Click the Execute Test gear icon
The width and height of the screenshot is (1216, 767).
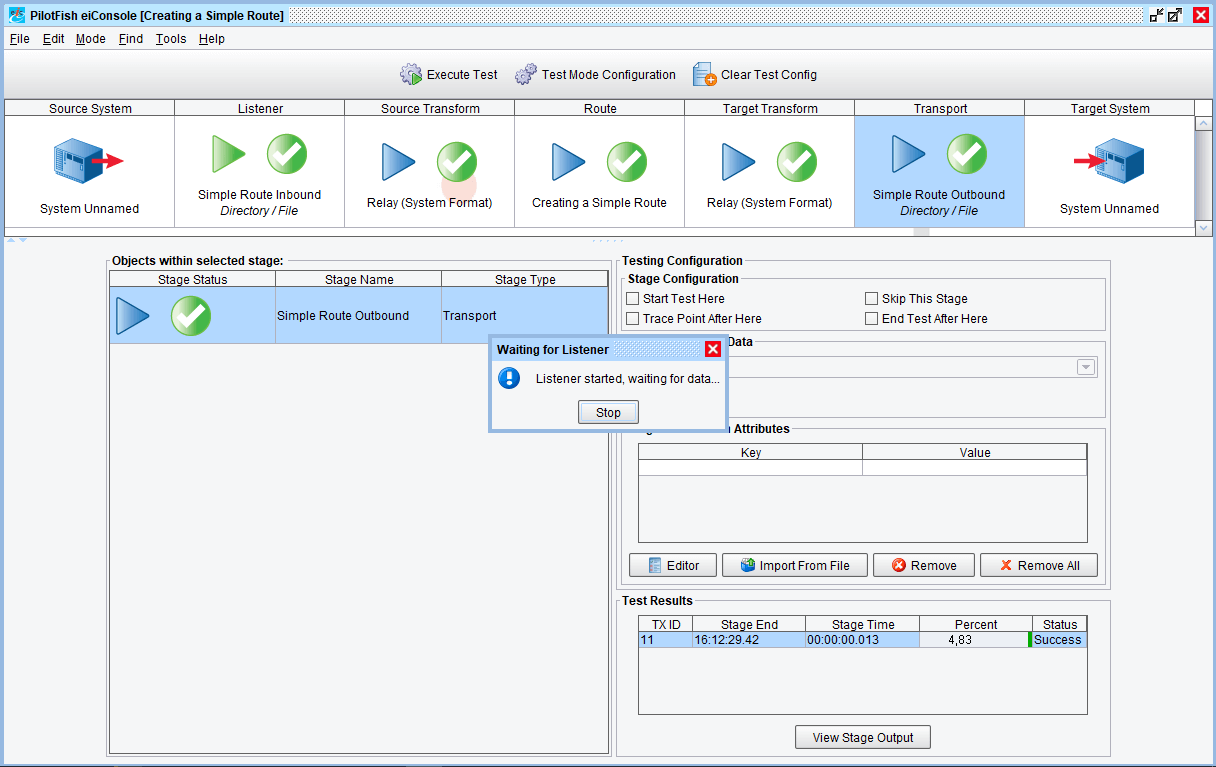click(411, 75)
